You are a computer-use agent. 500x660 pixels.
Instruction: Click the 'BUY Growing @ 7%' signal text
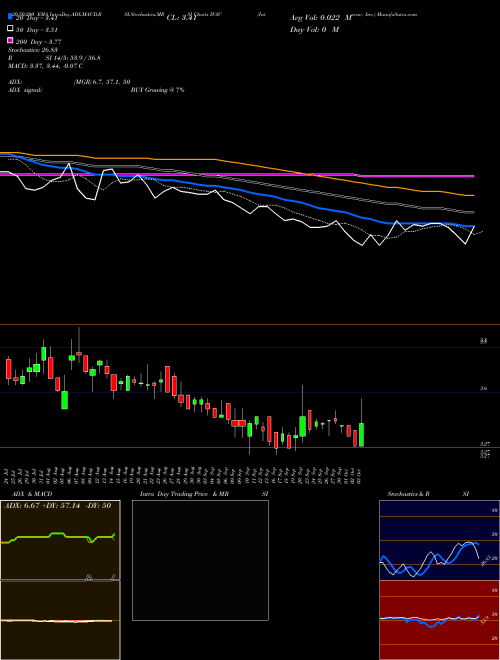click(x=157, y=90)
